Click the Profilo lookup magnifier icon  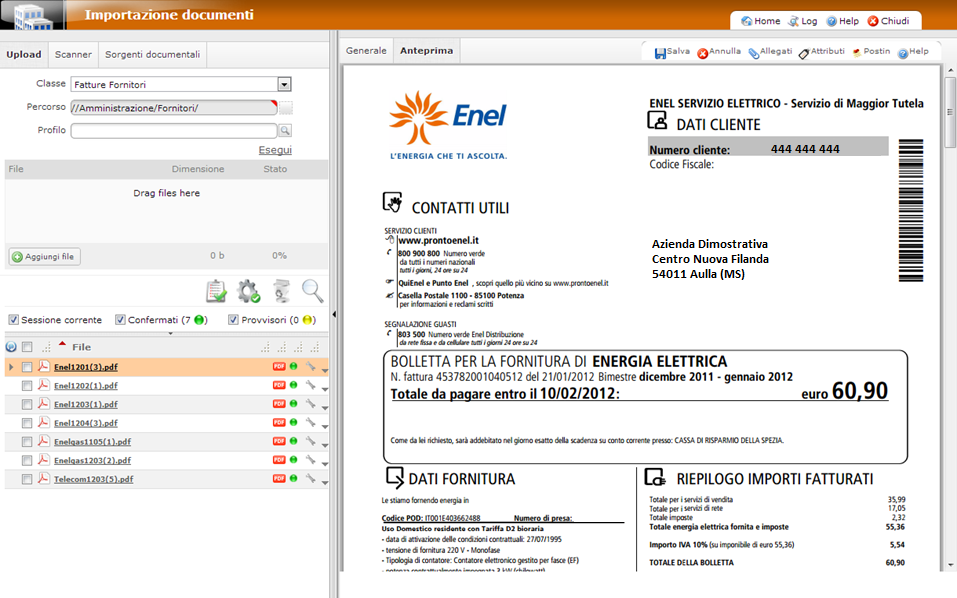285,131
